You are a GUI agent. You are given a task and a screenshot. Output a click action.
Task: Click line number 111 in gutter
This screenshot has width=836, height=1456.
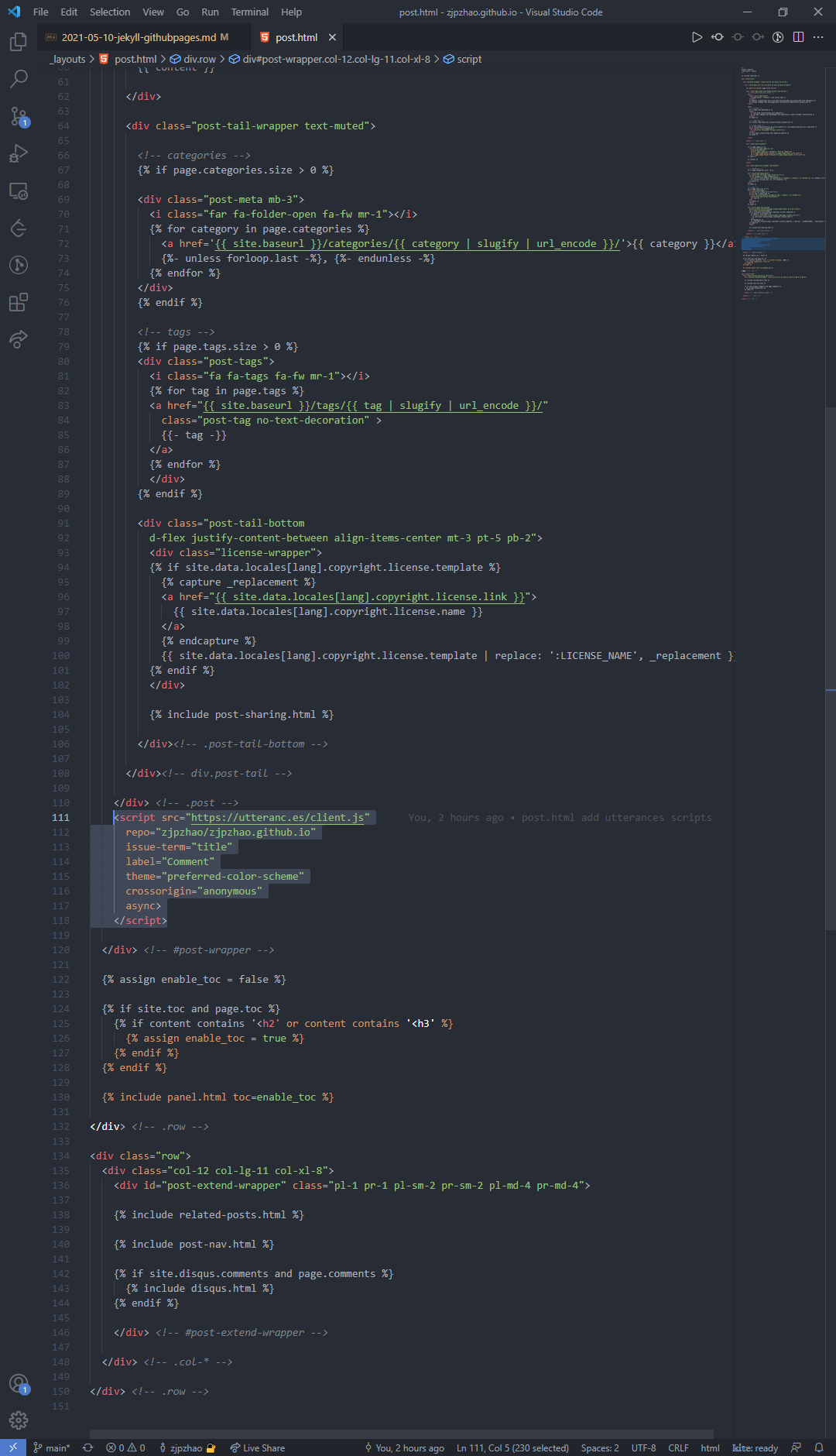point(60,817)
